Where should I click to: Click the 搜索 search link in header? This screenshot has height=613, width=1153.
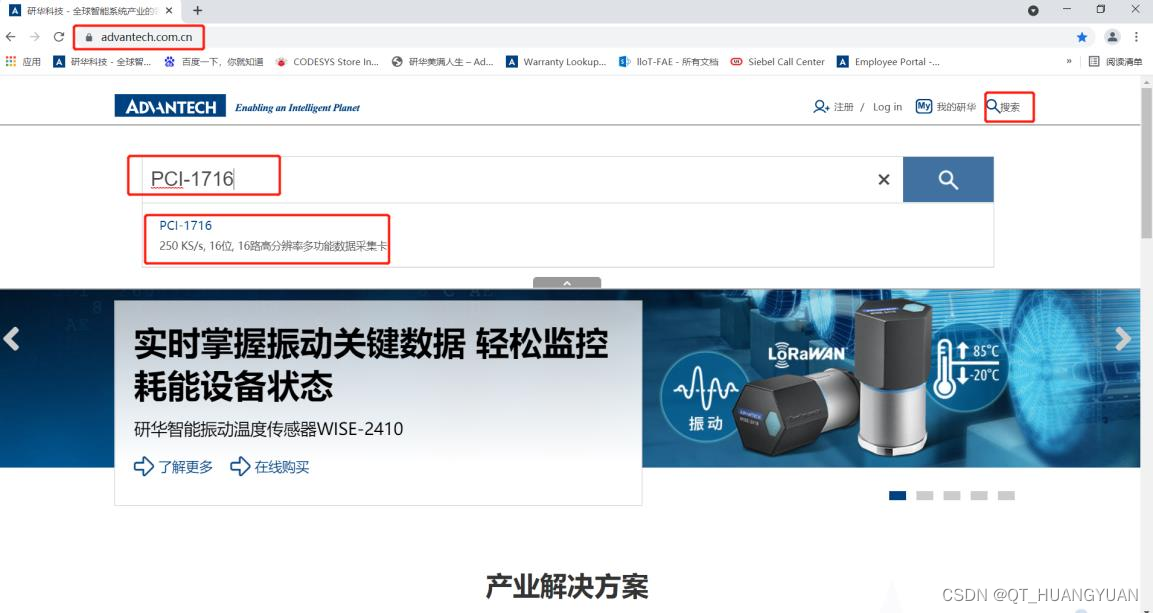tap(1004, 107)
